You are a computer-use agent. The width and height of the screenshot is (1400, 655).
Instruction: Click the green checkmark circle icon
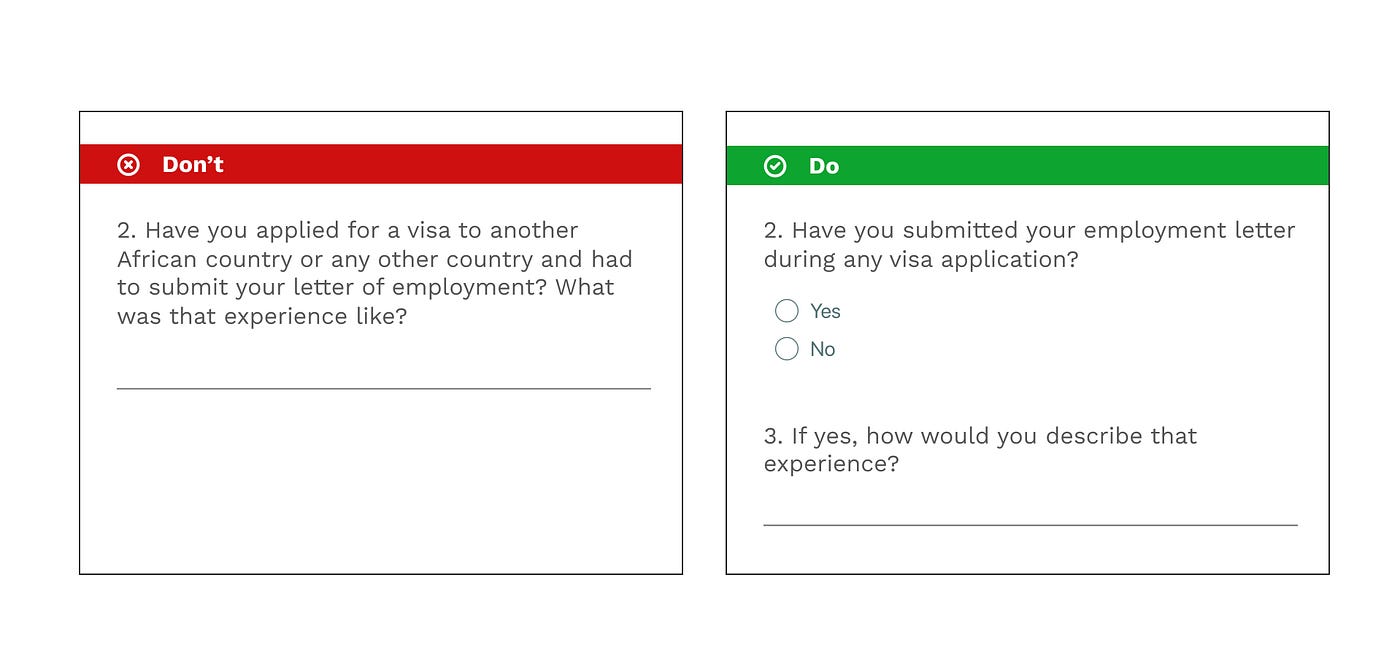[x=775, y=166]
